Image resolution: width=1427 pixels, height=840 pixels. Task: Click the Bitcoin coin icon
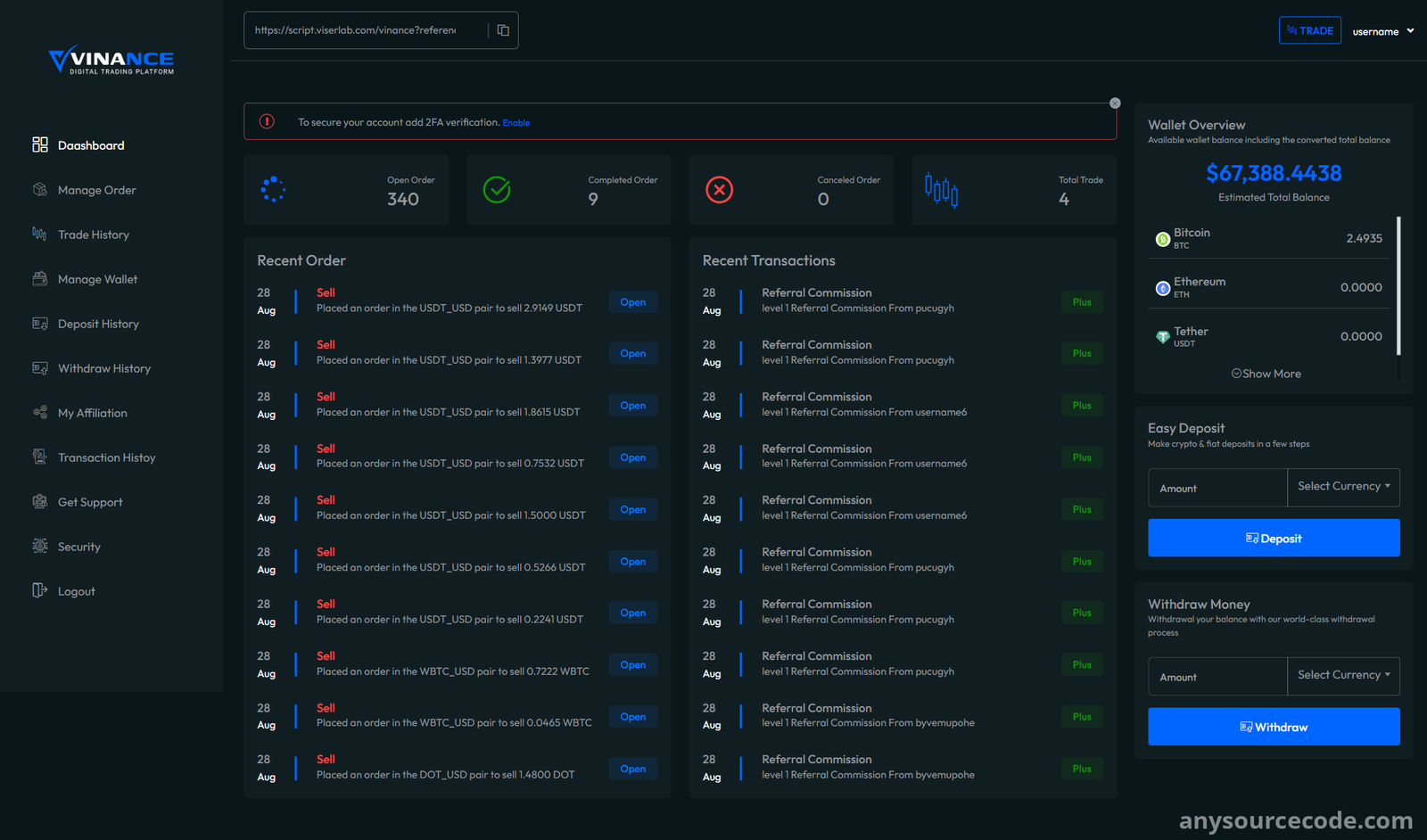1163,239
